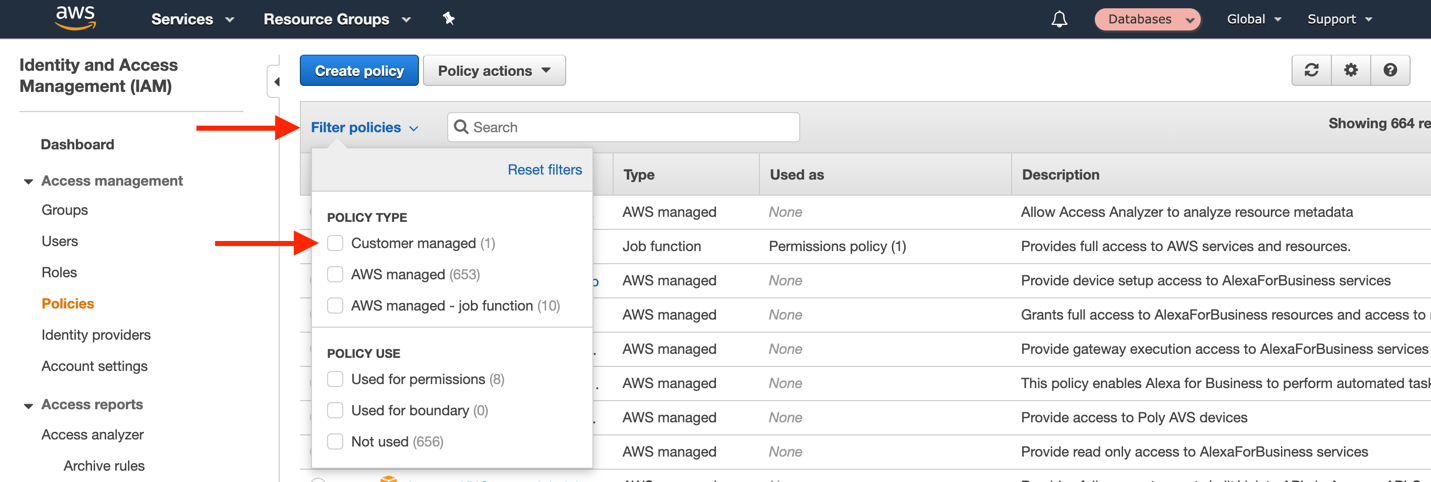This screenshot has height=482, width=1431.
Task: Click the pin shortcut icon in top bar
Action: click(448, 18)
